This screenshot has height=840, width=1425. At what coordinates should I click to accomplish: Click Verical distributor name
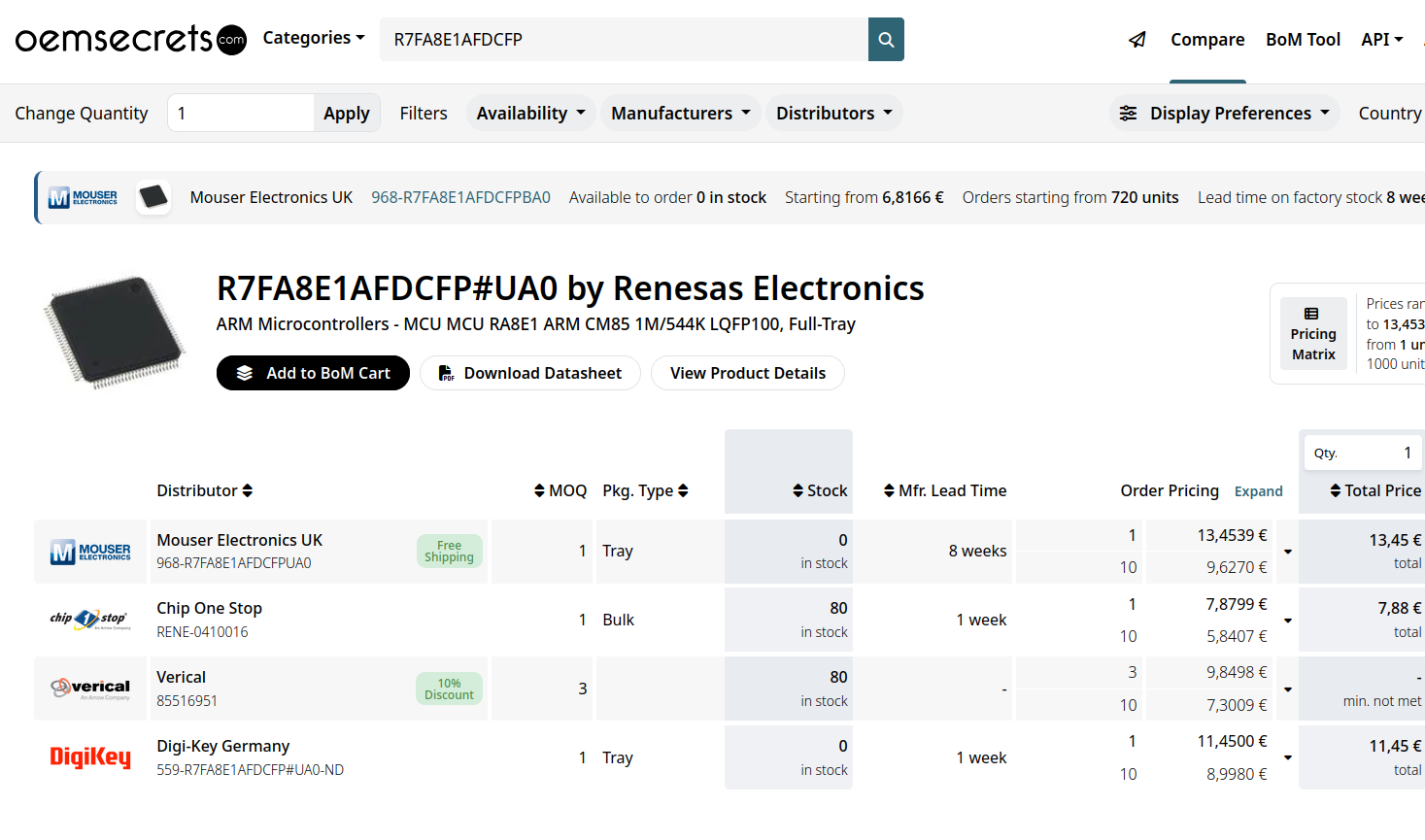click(x=182, y=677)
